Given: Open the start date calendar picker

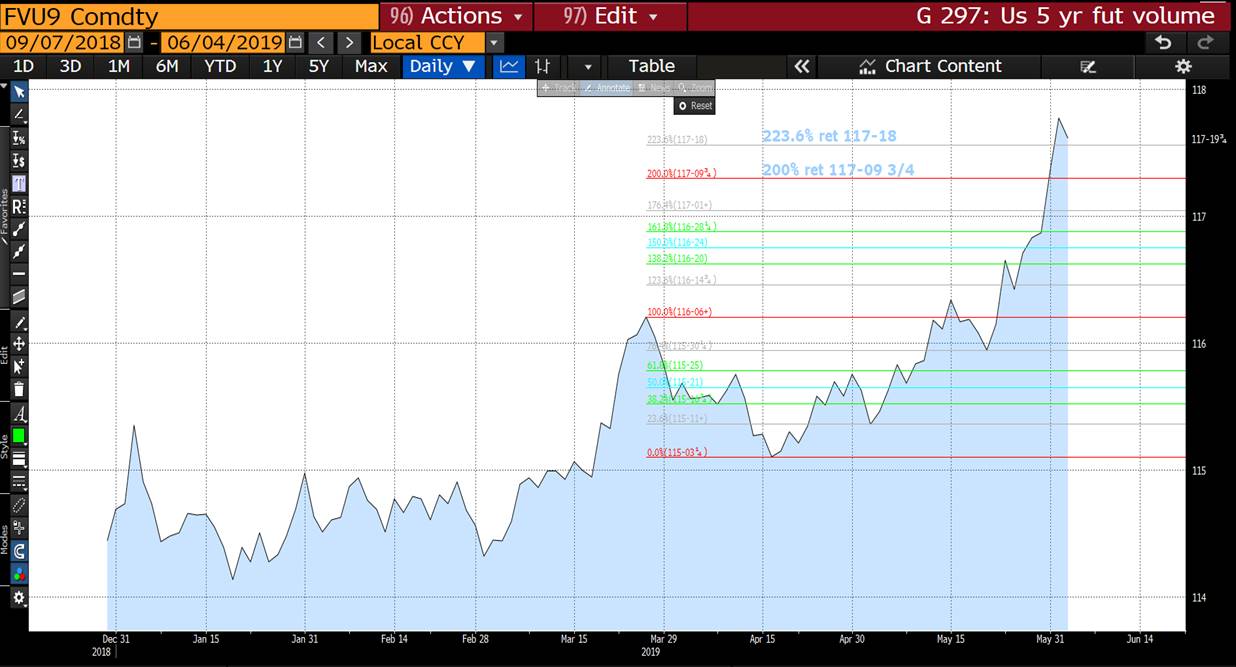Looking at the screenshot, I should (135, 43).
